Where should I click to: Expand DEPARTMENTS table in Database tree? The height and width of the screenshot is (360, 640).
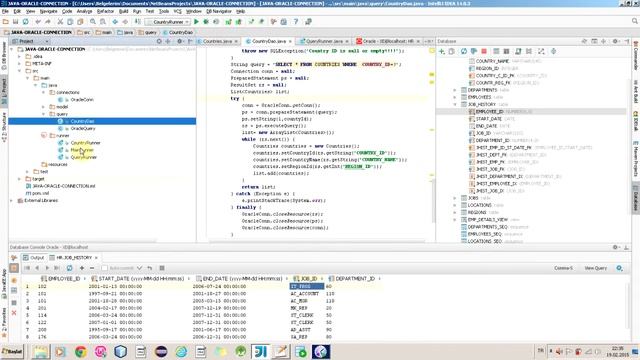click(455, 90)
